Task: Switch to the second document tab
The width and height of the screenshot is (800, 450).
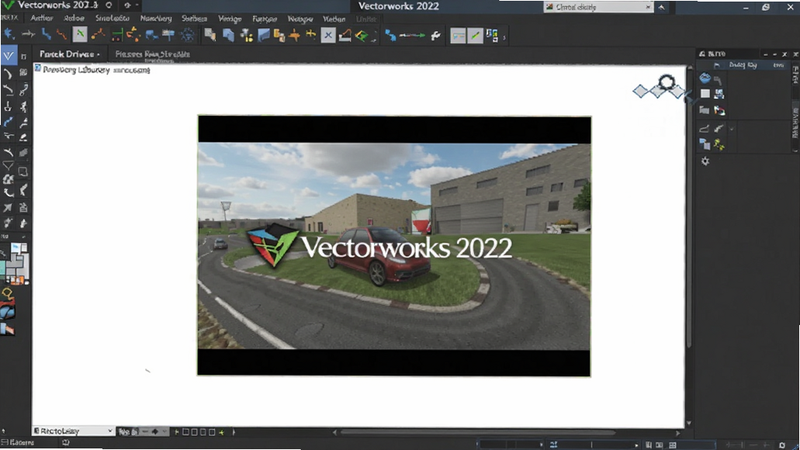Action: (153, 54)
